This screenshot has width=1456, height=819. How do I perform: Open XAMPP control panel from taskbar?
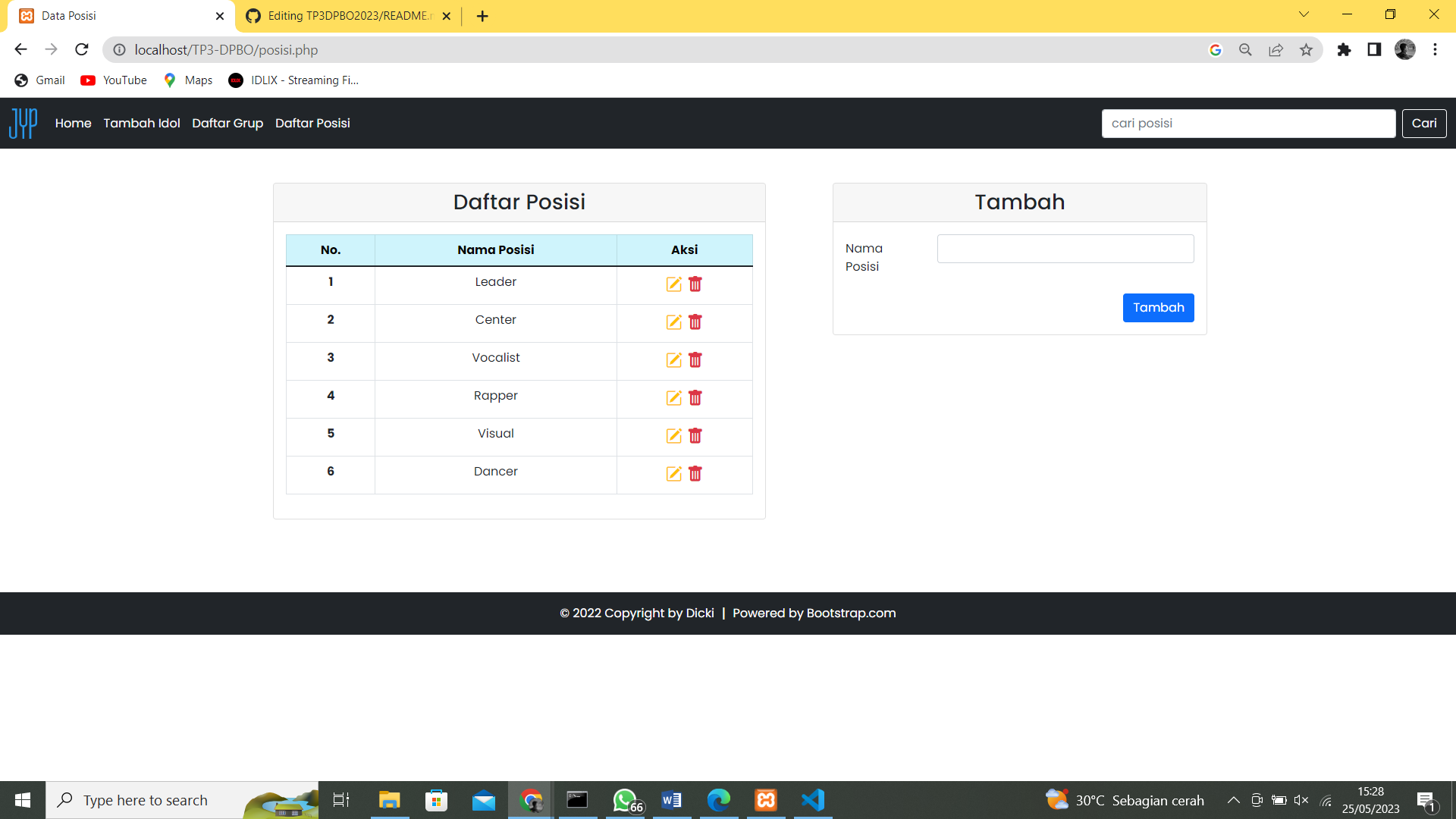click(x=766, y=799)
